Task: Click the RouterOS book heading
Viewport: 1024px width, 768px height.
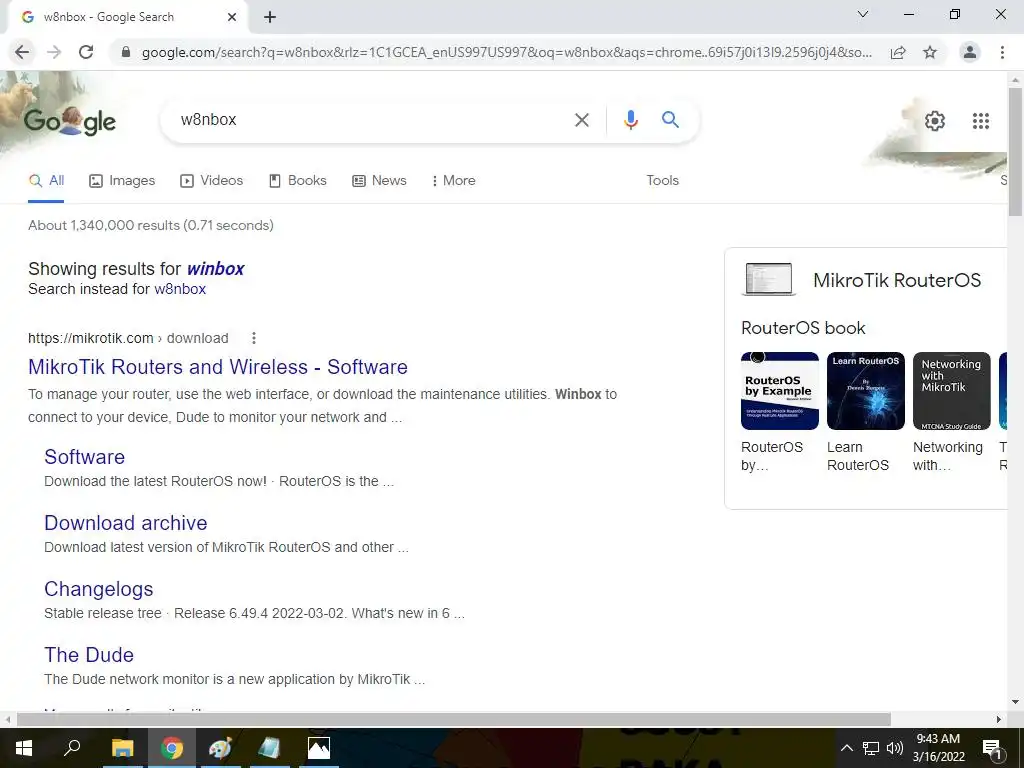Action: [x=803, y=328]
